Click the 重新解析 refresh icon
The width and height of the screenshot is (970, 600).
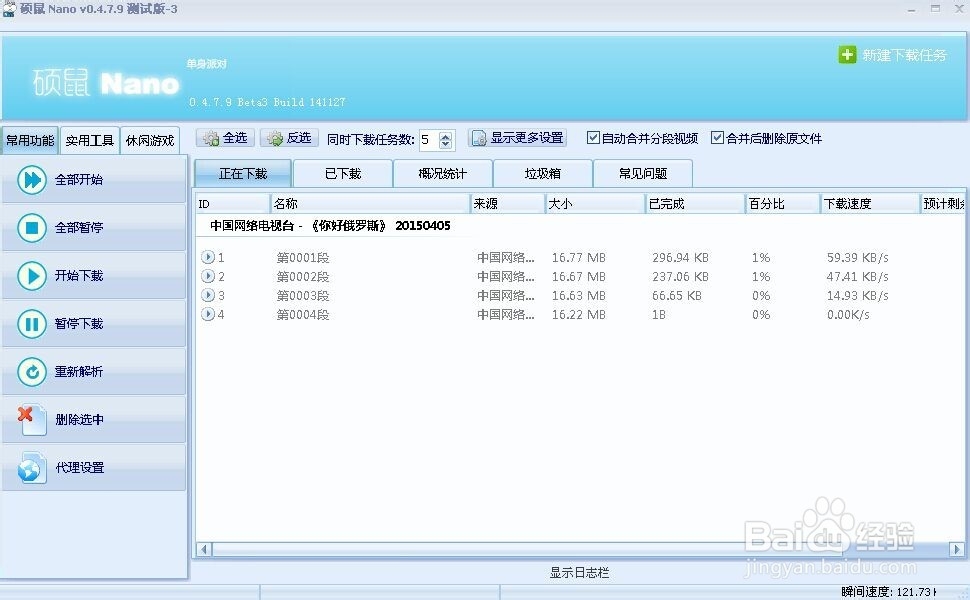[32, 372]
